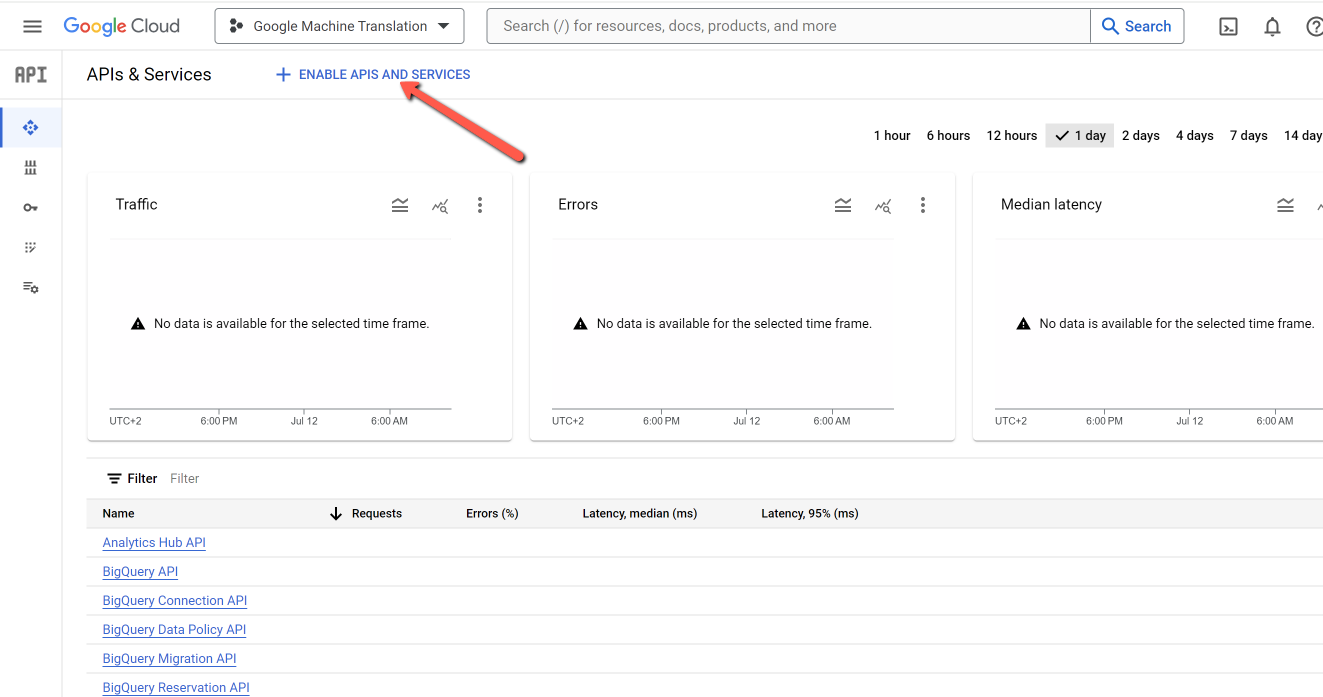Open the BigQuery Data Policy API link
The width and height of the screenshot is (1323, 697).
pos(174,630)
